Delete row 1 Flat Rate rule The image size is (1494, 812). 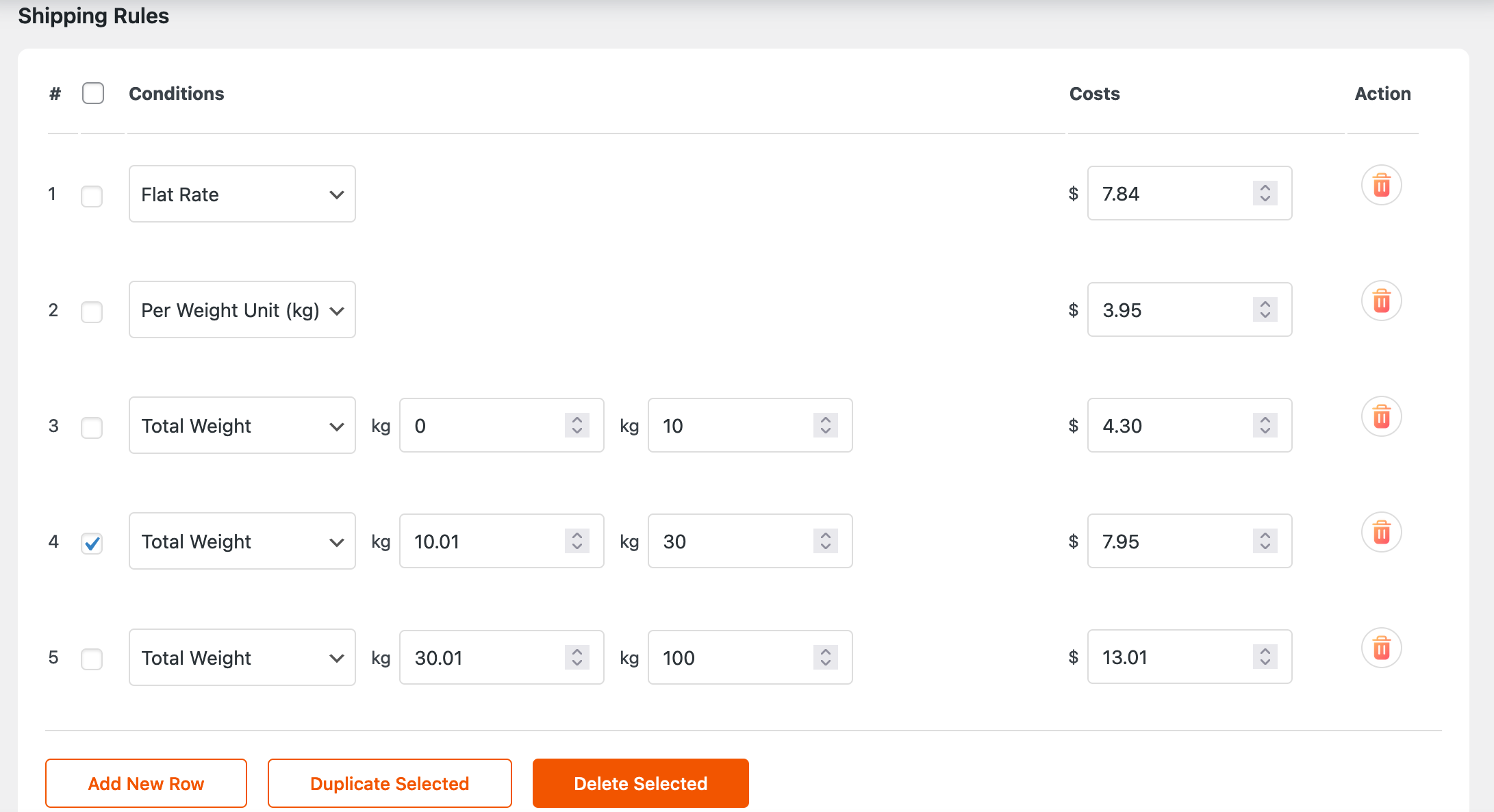(x=1381, y=186)
